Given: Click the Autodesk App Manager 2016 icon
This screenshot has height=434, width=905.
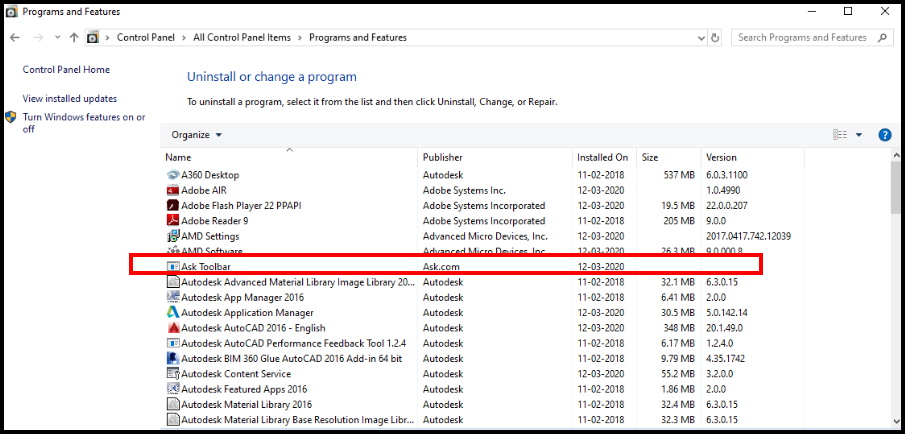Looking at the screenshot, I should click(173, 297).
